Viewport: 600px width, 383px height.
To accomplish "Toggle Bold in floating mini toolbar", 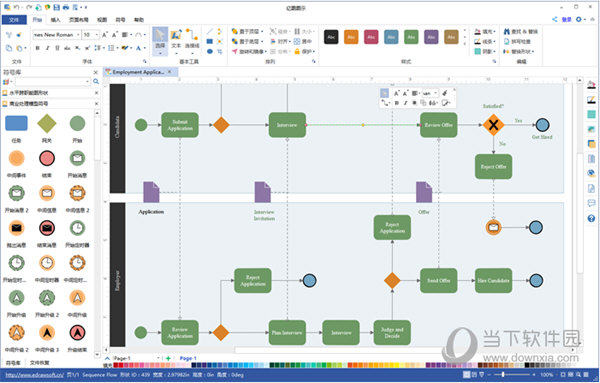I will coord(397,103).
